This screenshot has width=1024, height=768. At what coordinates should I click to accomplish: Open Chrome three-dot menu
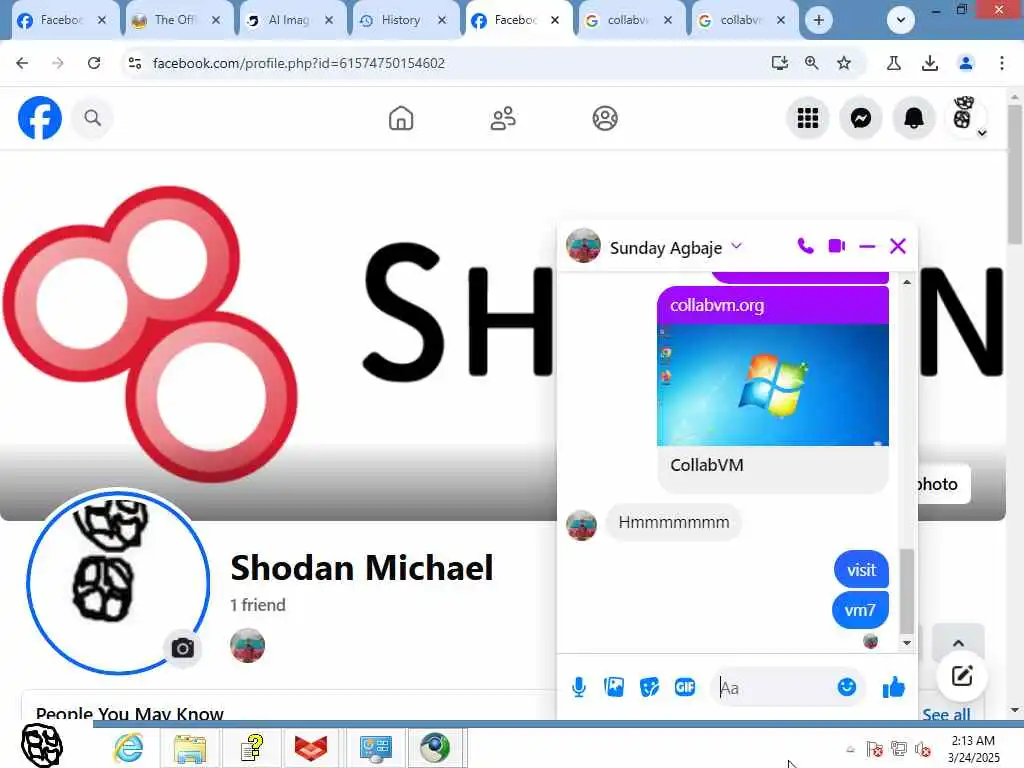[1002, 63]
